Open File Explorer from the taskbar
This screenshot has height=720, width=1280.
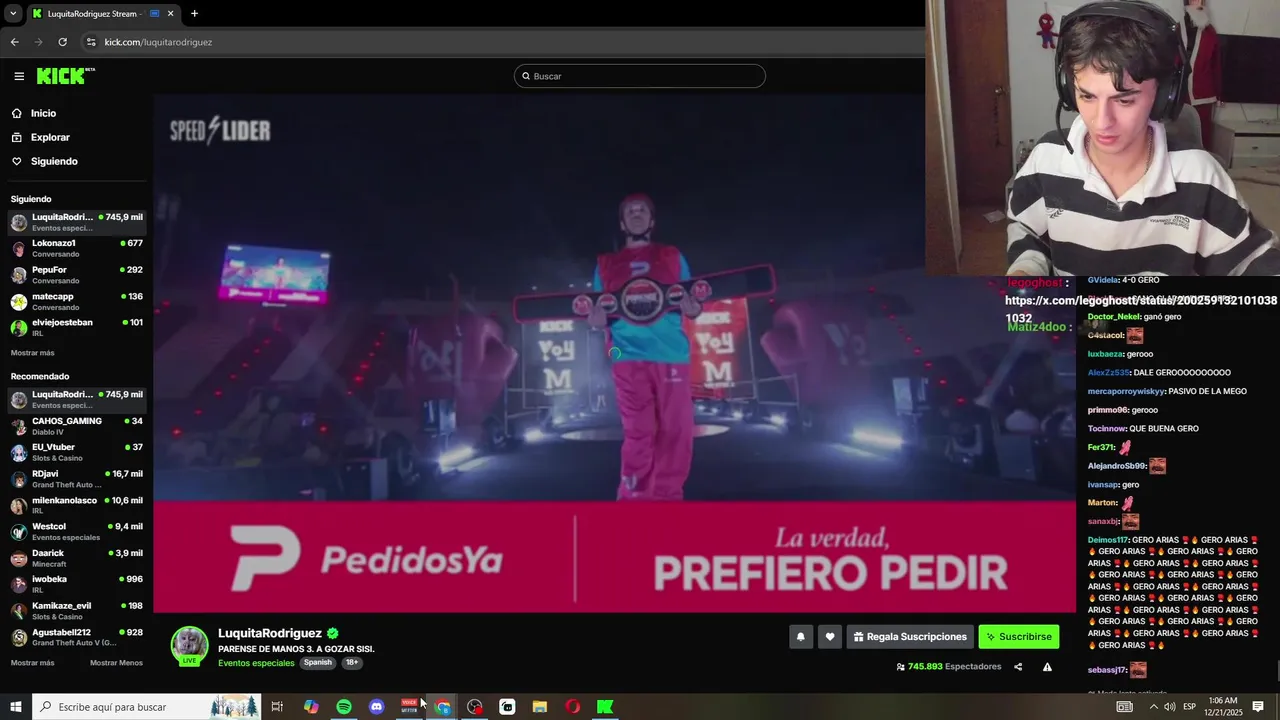(540, 707)
